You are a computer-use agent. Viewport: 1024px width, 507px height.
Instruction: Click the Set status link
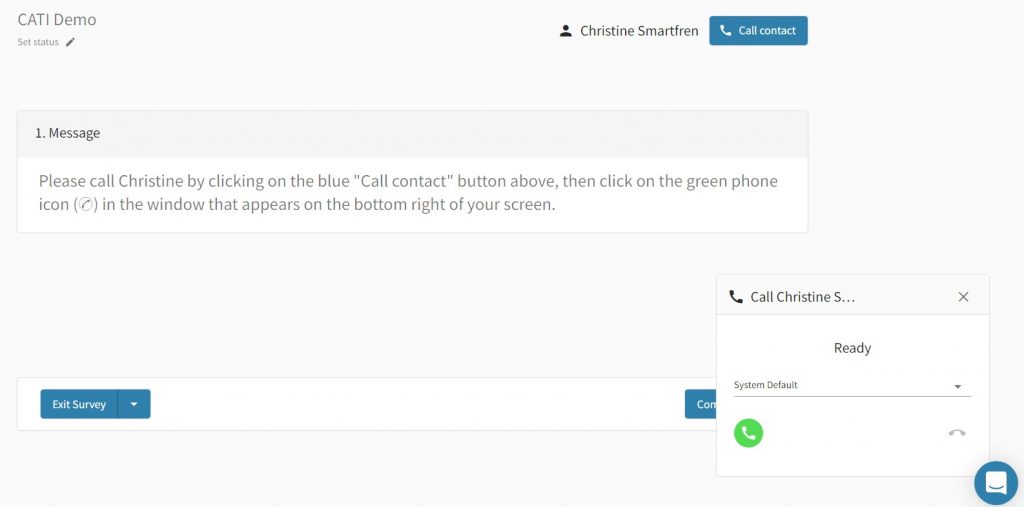click(38, 42)
